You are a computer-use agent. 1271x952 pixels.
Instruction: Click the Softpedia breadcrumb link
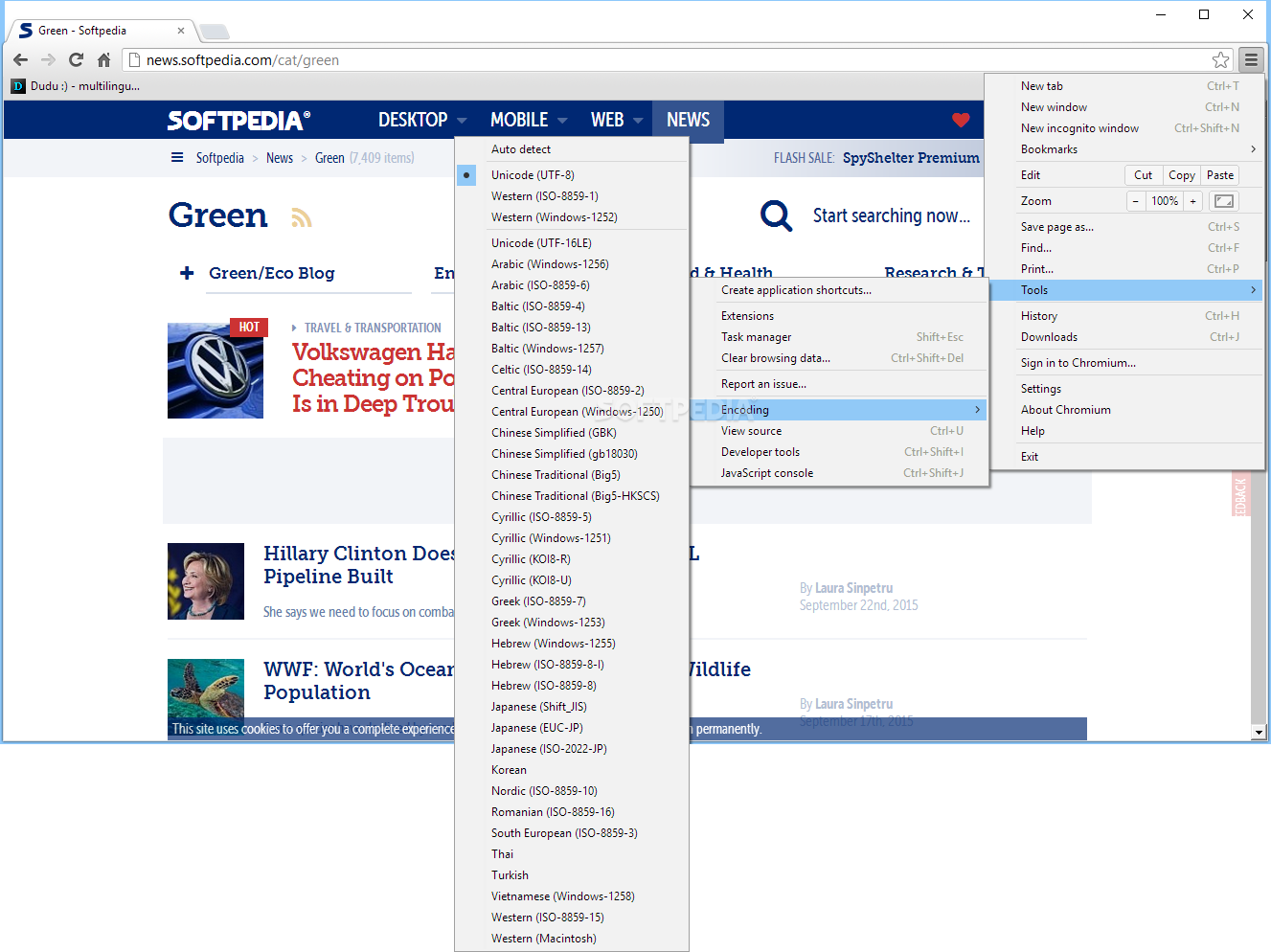pyautogui.click(x=220, y=158)
